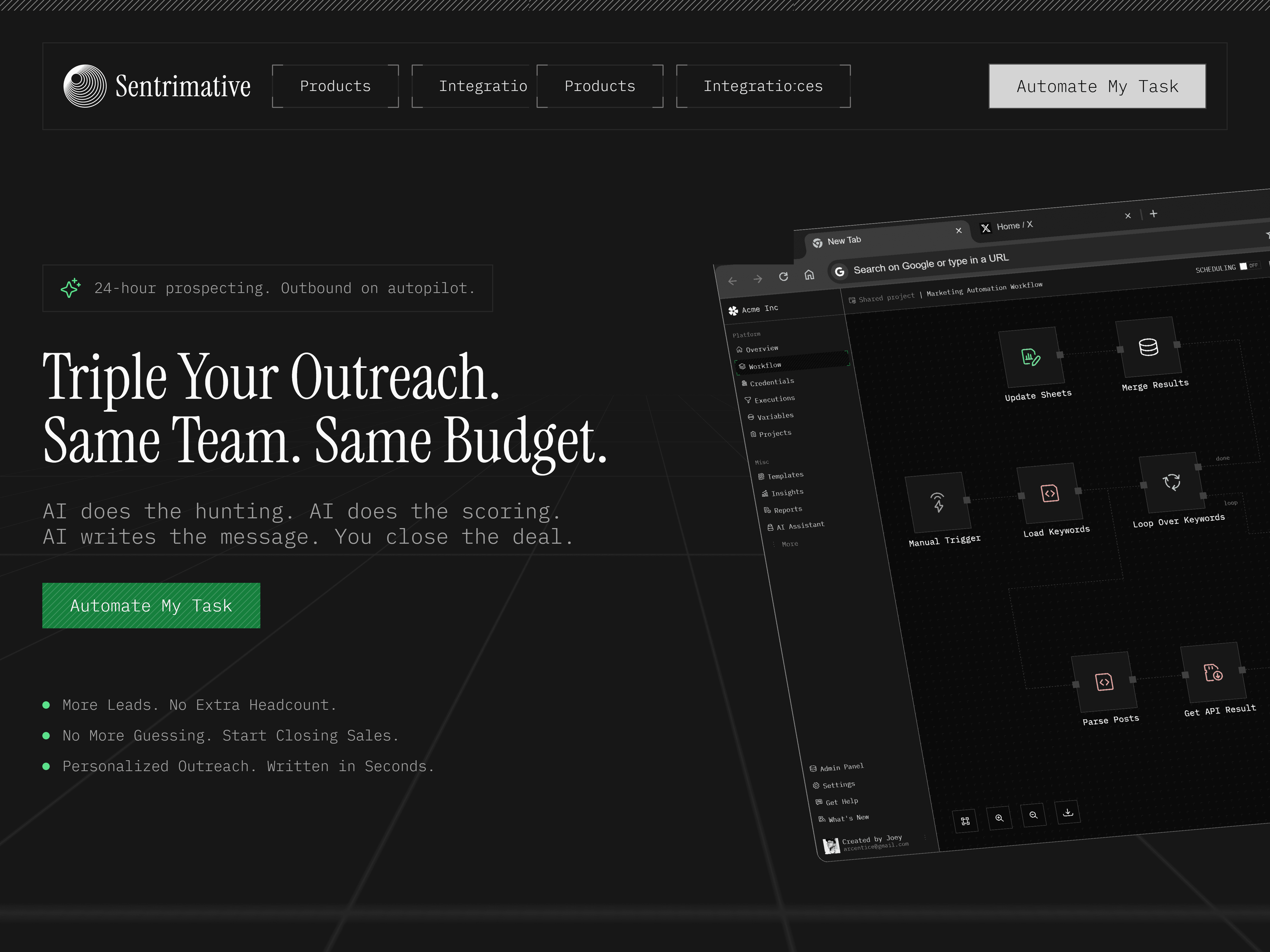This screenshot has height=952, width=1270.
Task: Click the browser home icon
Action: point(809,275)
